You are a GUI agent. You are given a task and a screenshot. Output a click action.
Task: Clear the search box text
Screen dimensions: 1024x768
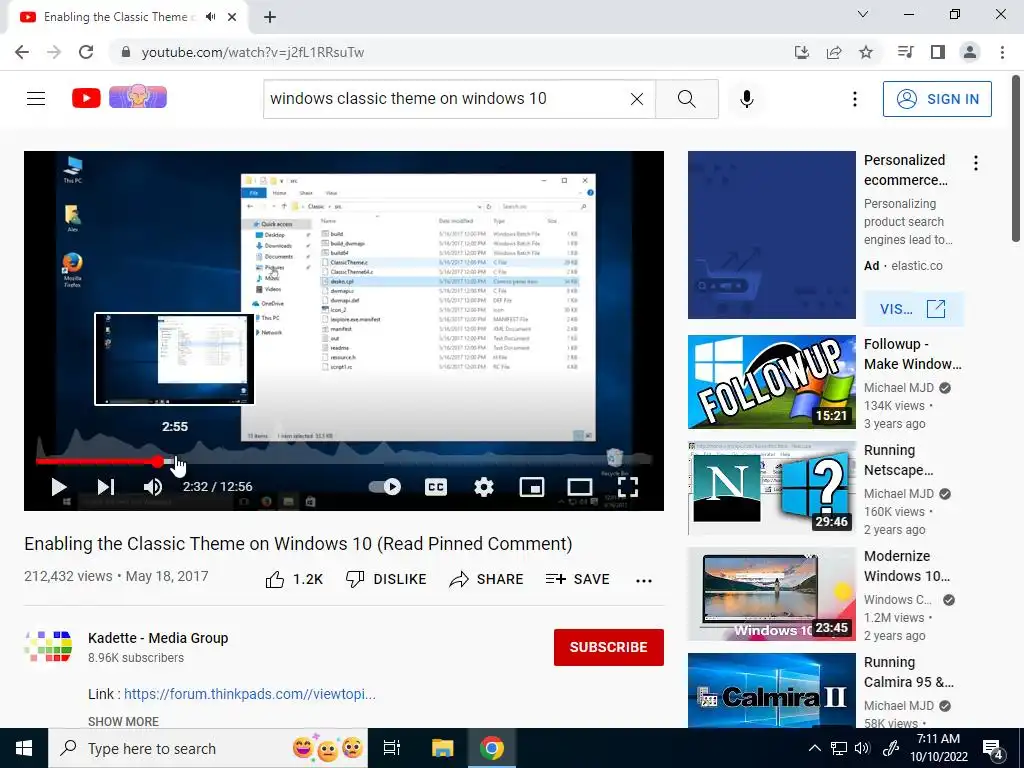tap(637, 99)
